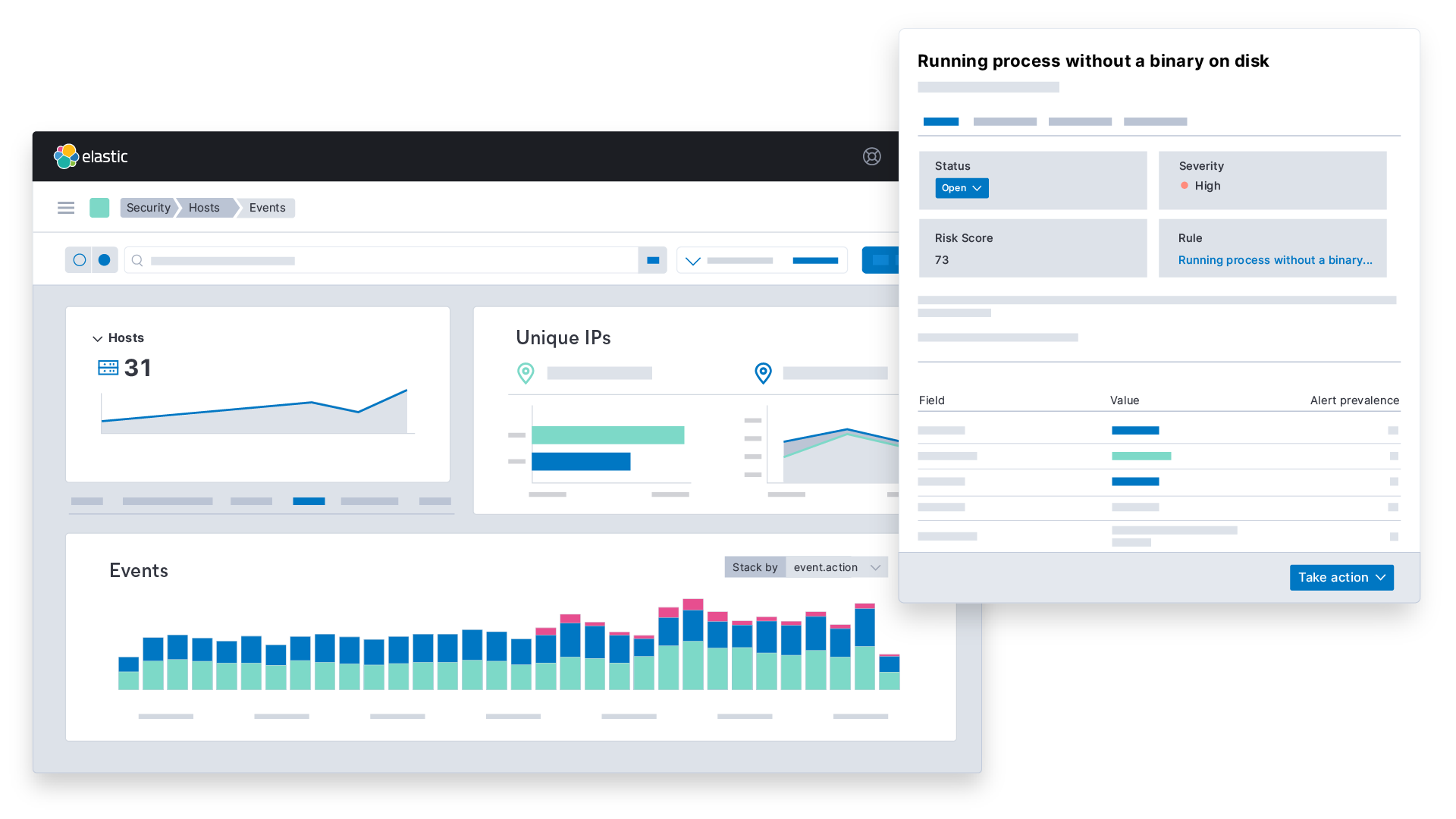Toggle the circular radio button selector
The image size is (1456, 819).
coord(80,260)
